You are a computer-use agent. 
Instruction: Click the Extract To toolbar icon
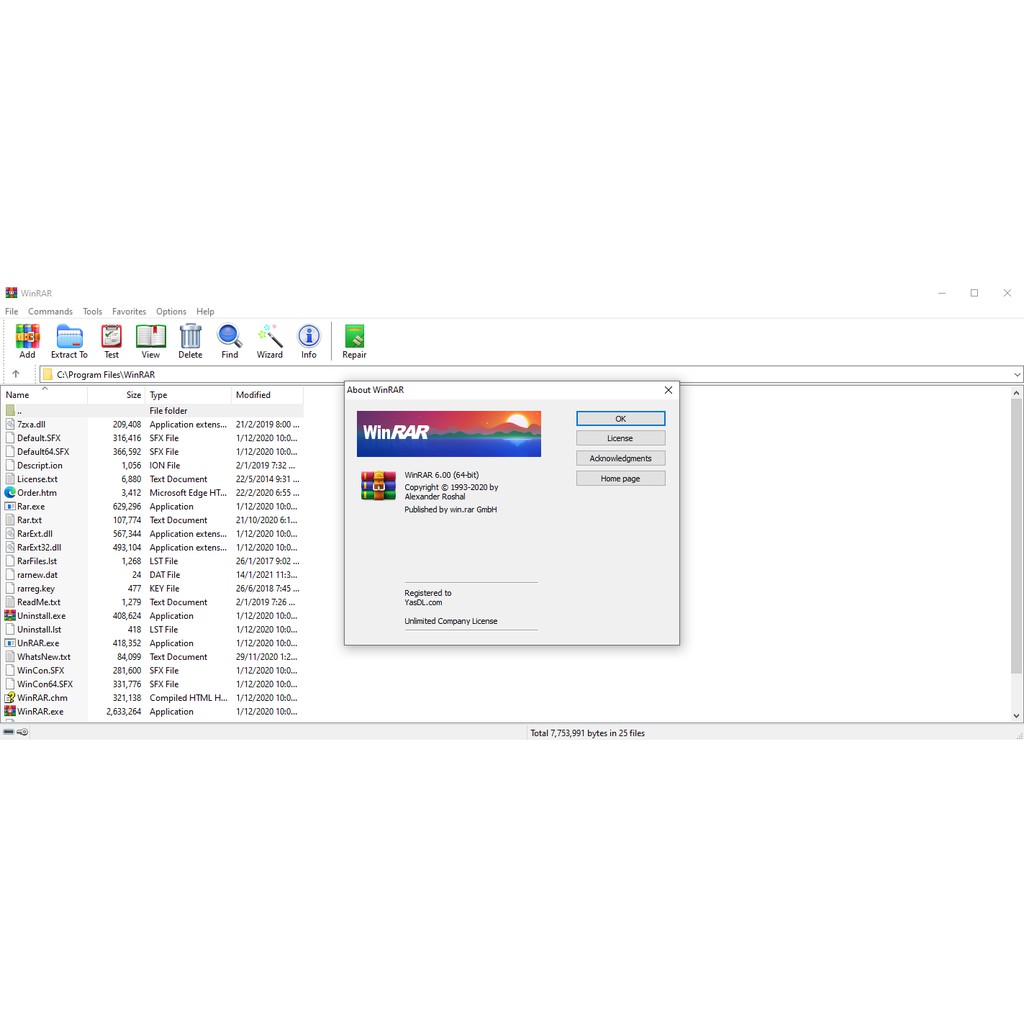coord(69,337)
